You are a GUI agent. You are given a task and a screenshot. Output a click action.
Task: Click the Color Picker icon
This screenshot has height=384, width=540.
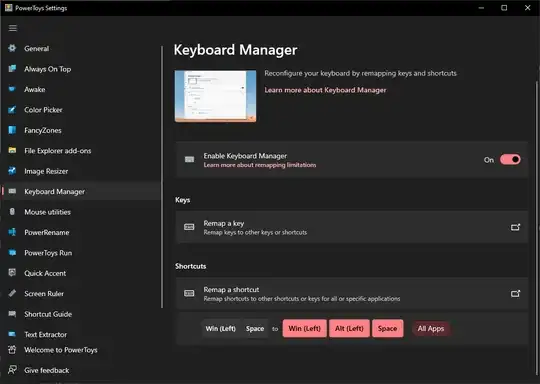point(12,110)
